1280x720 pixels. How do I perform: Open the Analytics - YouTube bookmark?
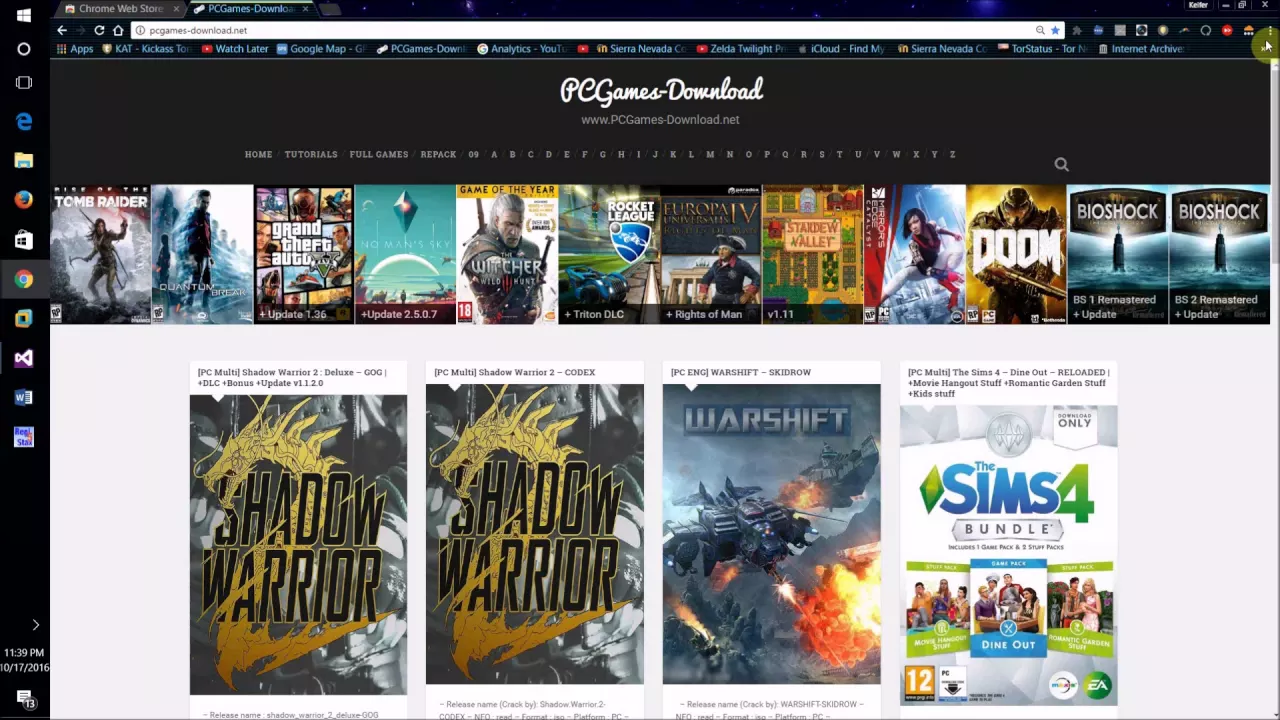523,48
